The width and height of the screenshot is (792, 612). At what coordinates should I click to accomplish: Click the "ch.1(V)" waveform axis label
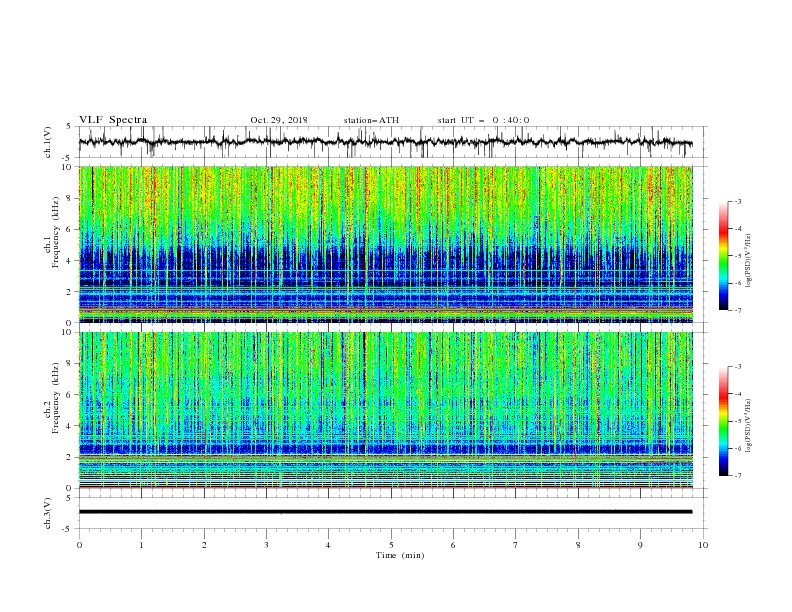pos(48,142)
